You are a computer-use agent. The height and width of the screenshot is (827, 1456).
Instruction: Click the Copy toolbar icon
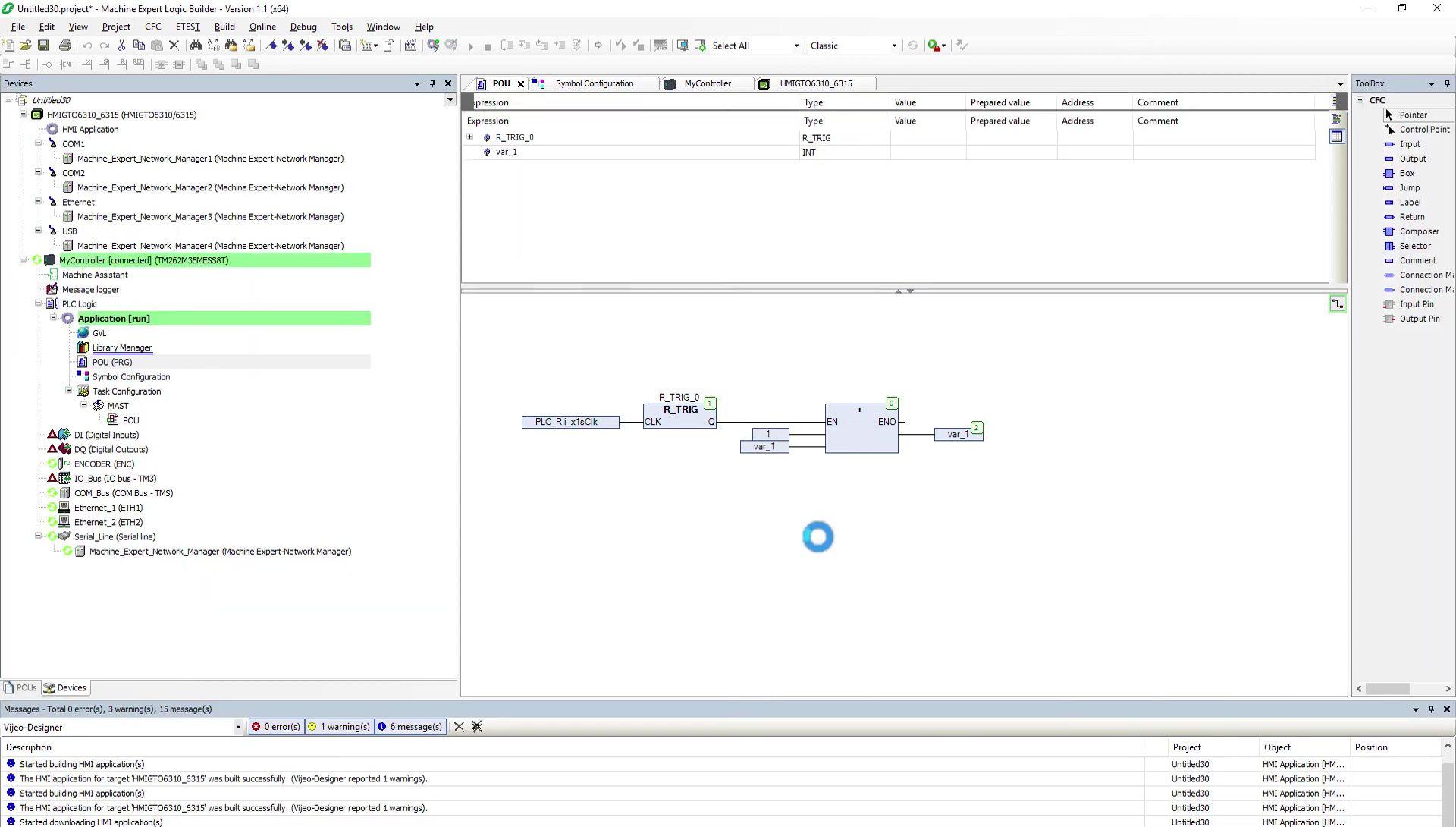(139, 46)
